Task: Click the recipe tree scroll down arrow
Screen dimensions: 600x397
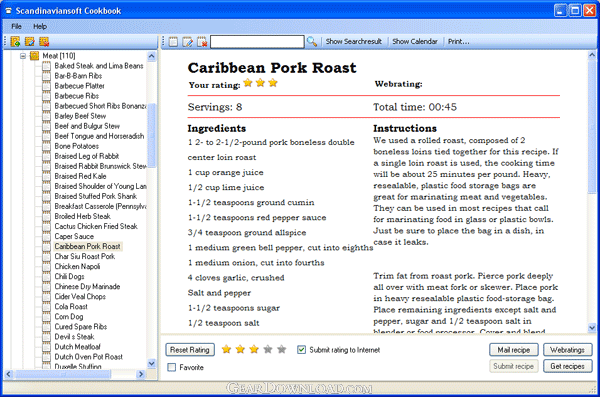Action: tap(152, 363)
